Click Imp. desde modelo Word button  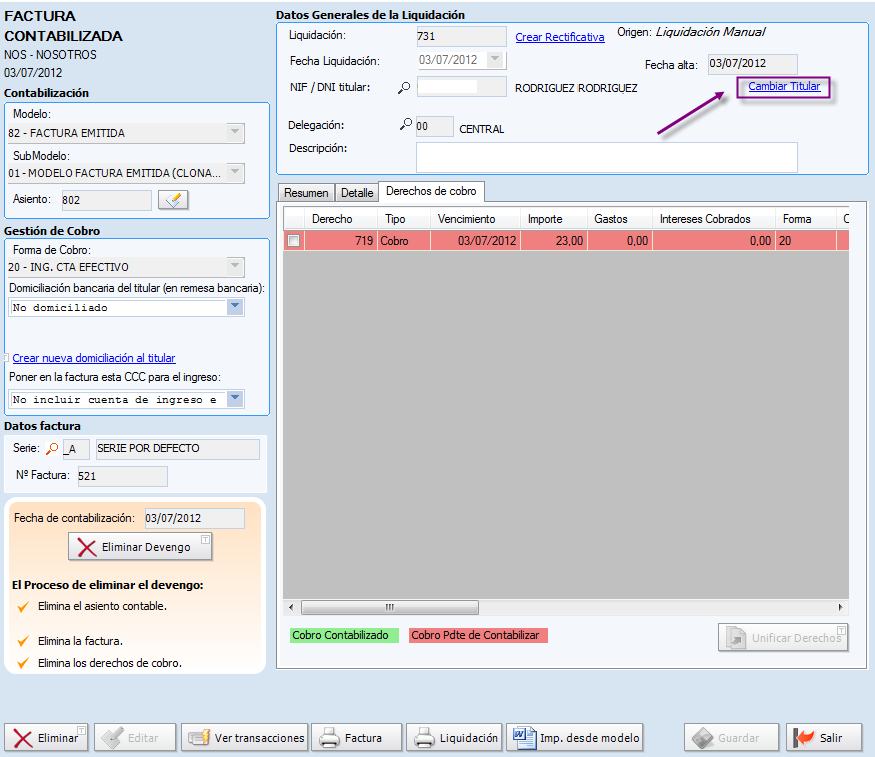pyautogui.click(x=574, y=738)
